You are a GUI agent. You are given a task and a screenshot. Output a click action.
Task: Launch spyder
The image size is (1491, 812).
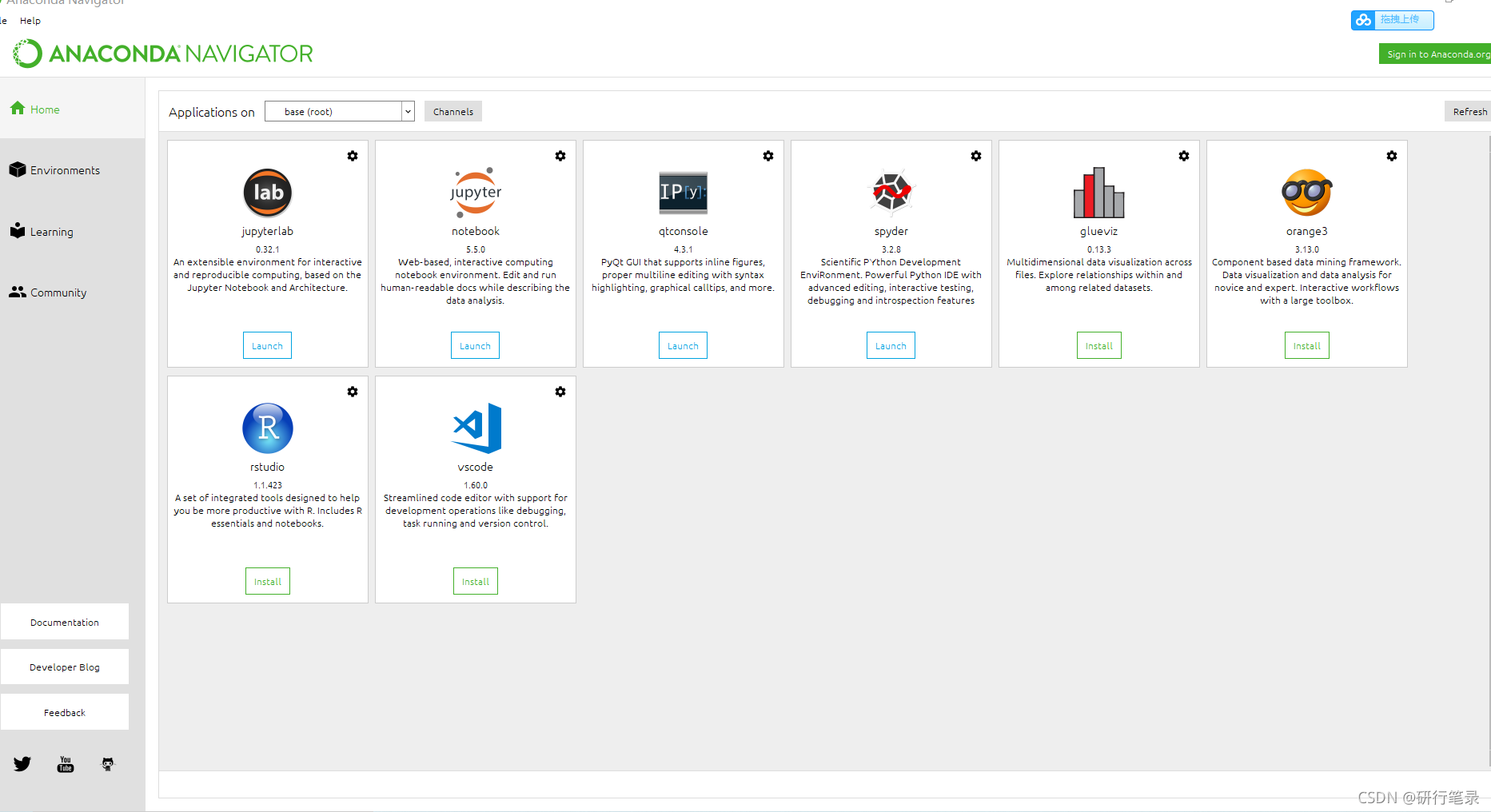coord(891,345)
